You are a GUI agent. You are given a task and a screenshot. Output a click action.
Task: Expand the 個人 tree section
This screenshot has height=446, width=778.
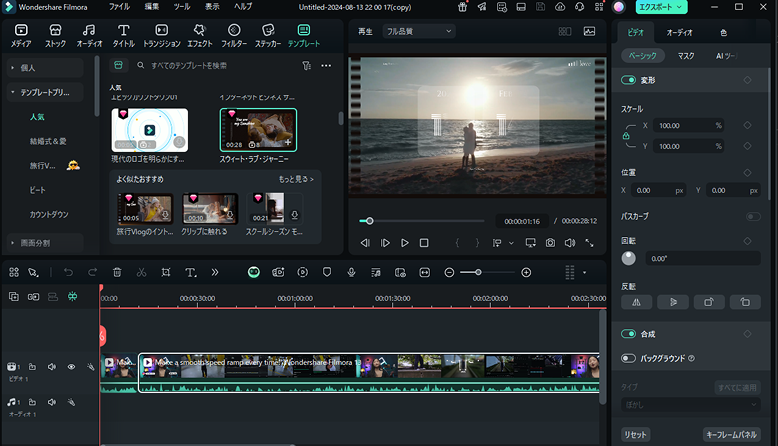12,67
